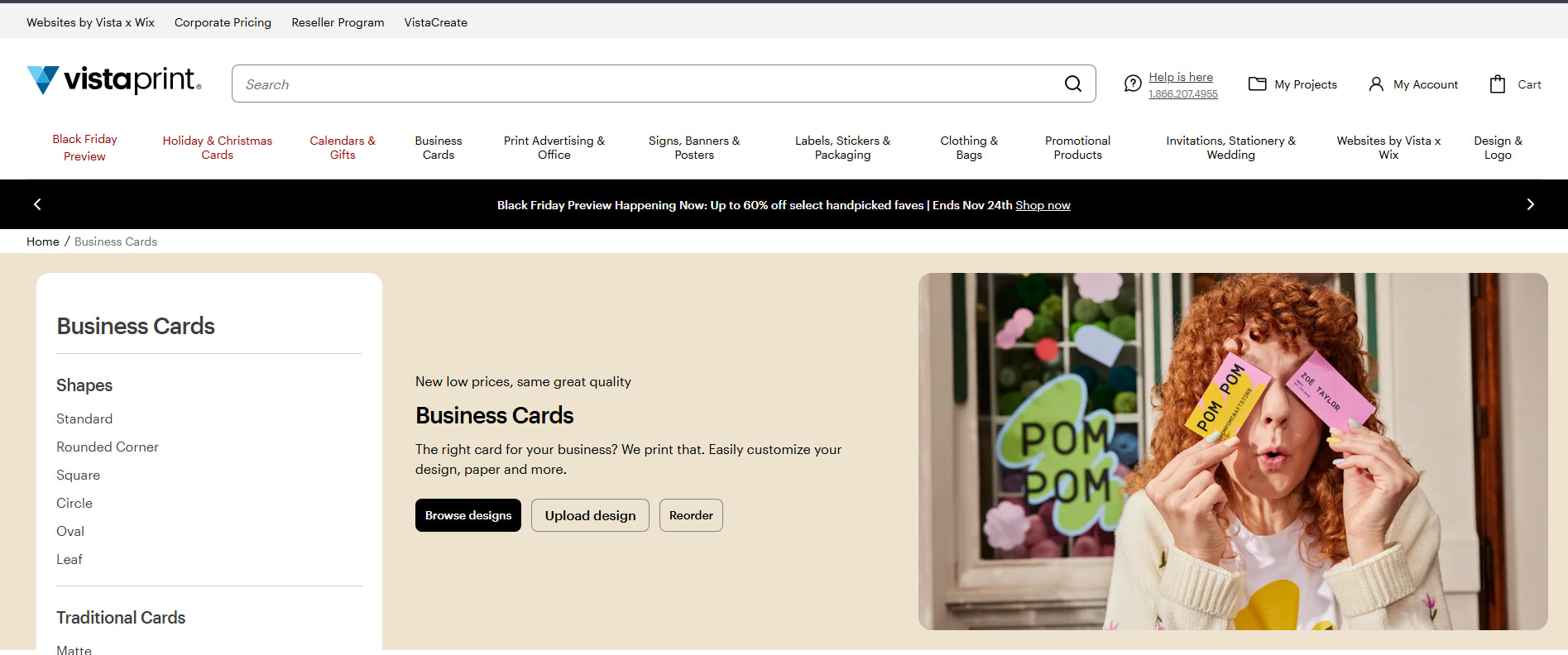Click Browse designs button

468,515
